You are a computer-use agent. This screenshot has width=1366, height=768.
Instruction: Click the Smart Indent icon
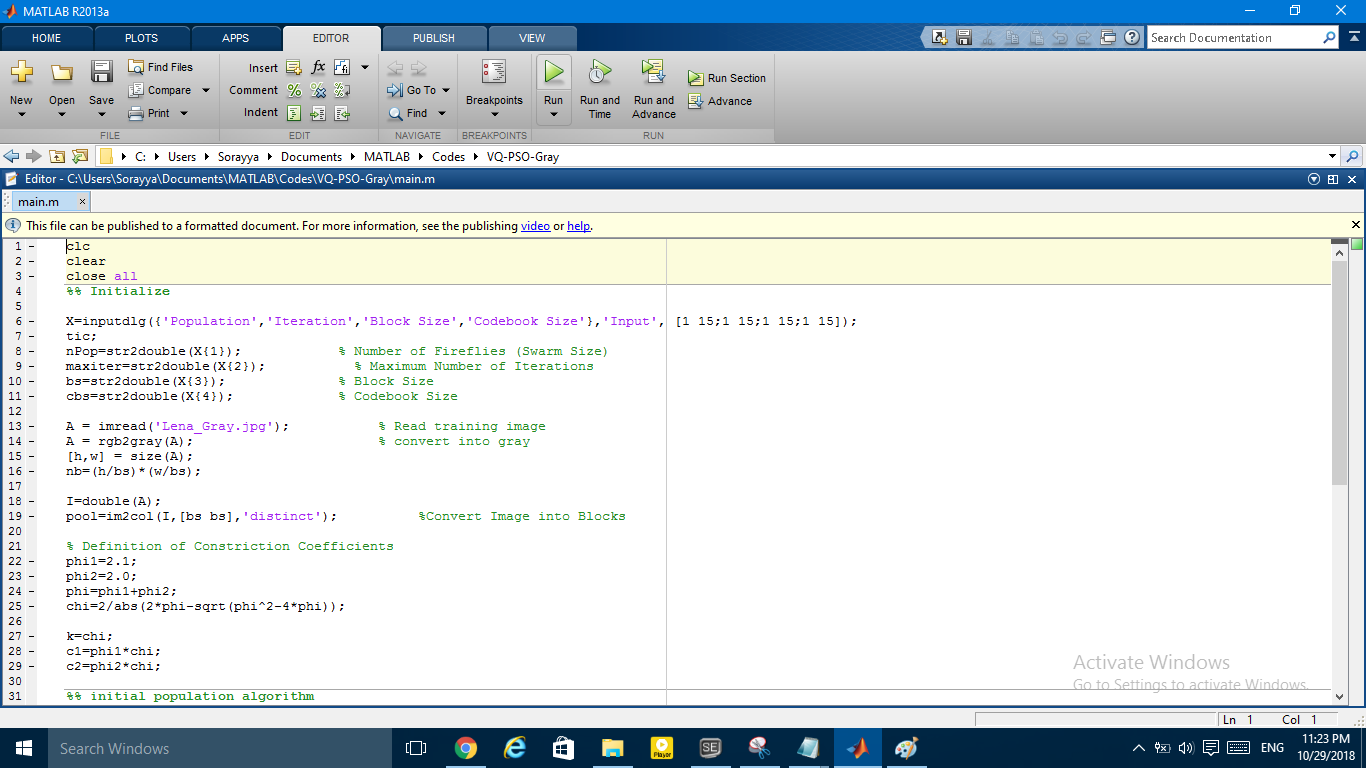(x=294, y=113)
